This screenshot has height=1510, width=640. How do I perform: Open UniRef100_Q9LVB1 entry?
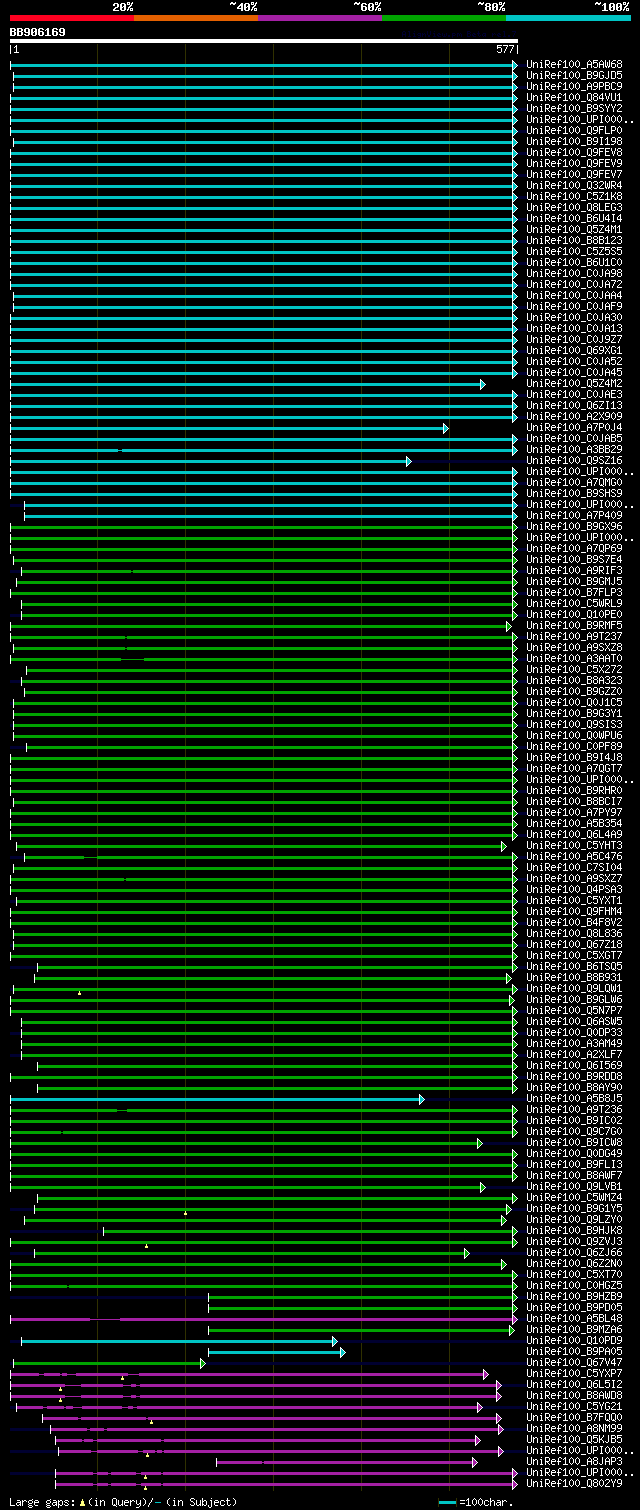574,1186
